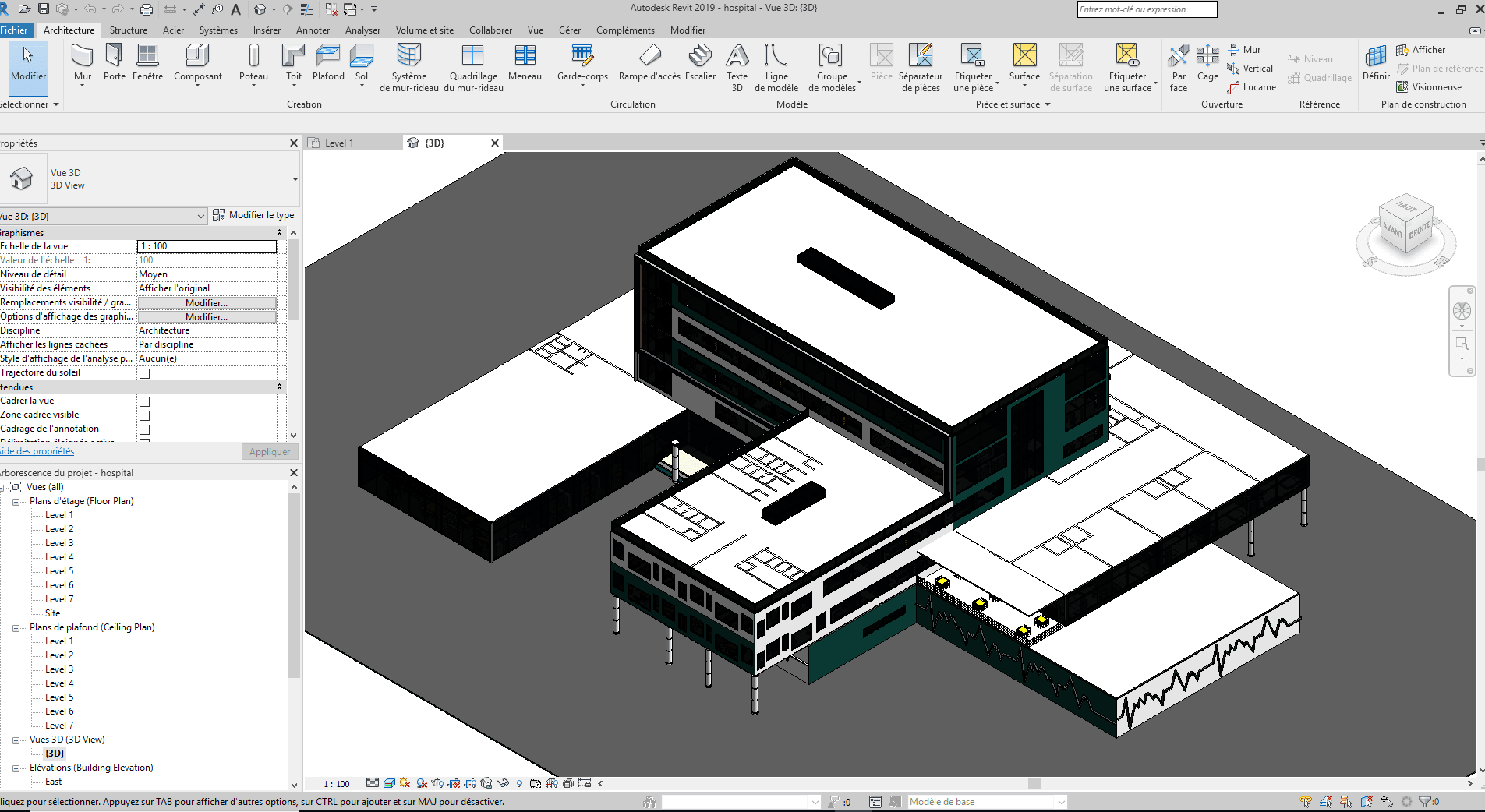The image size is (1485, 812).
Task: Click the project browser vertical scrollbar
Action: 294,584
